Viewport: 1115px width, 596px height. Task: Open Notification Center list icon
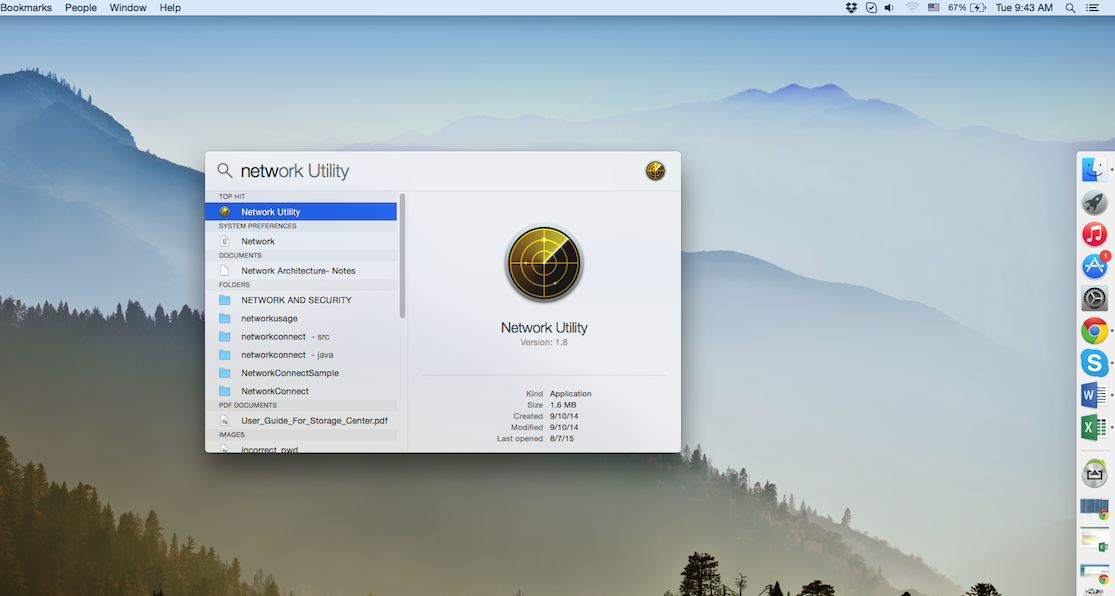[1093, 8]
